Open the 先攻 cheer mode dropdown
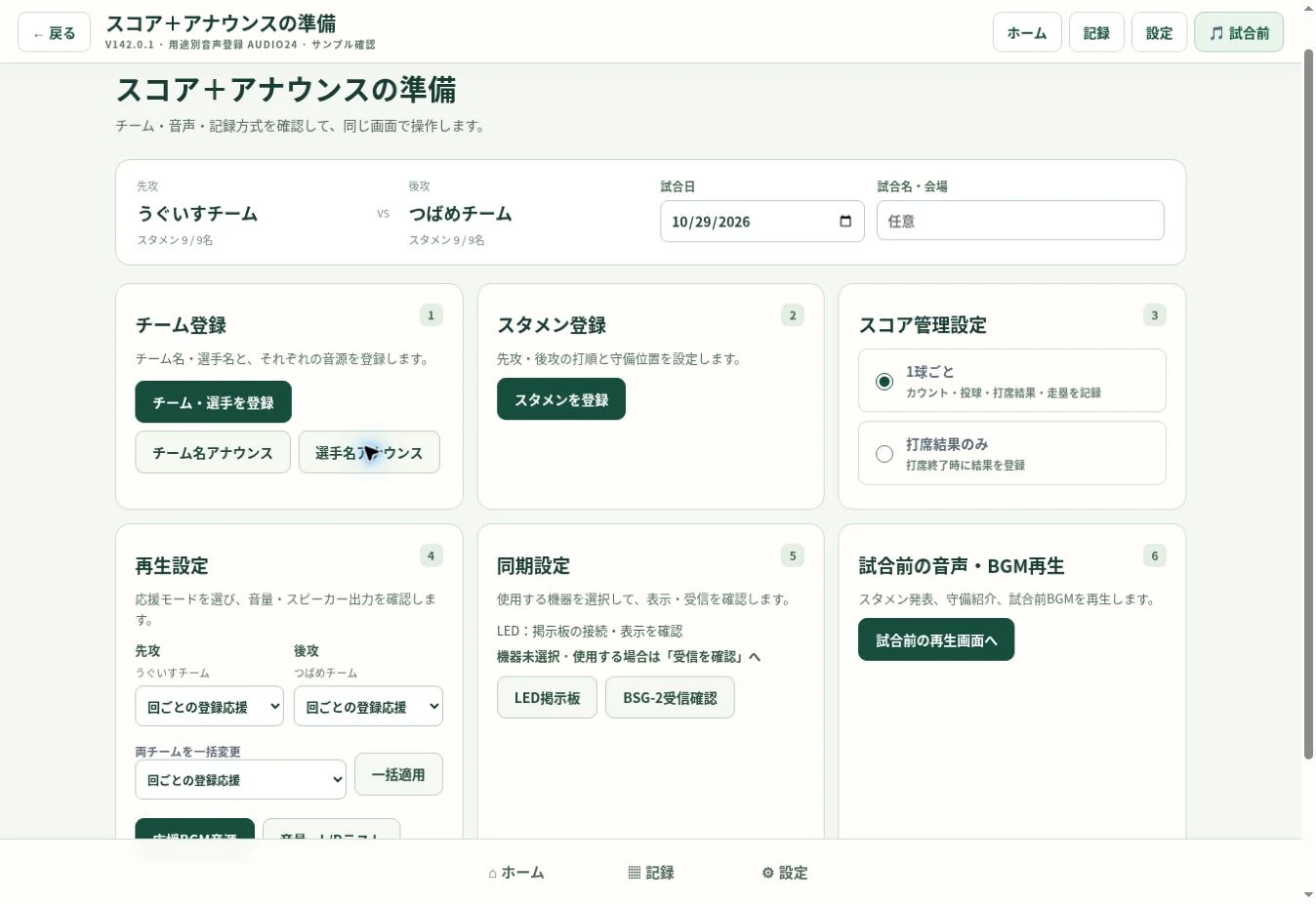Screen dimensions: 1316x904 click(209, 707)
